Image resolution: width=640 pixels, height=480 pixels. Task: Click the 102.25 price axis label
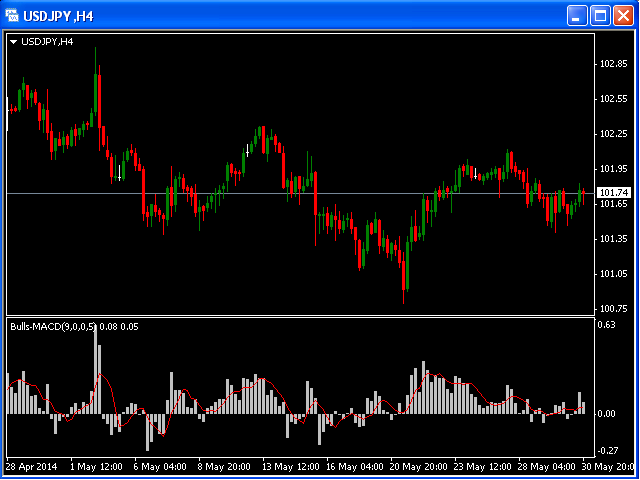tap(614, 134)
